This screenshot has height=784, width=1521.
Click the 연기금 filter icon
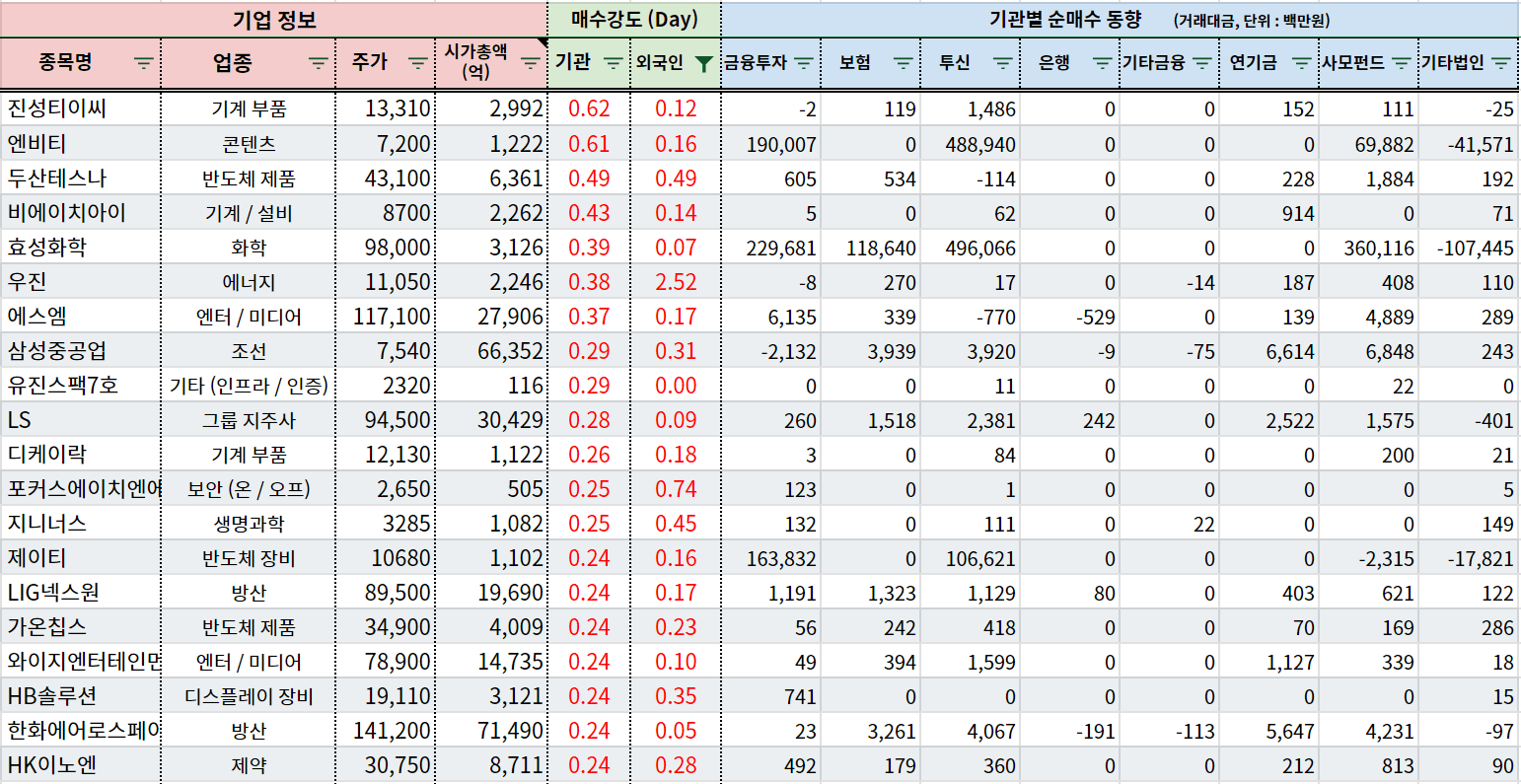pos(1302,63)
